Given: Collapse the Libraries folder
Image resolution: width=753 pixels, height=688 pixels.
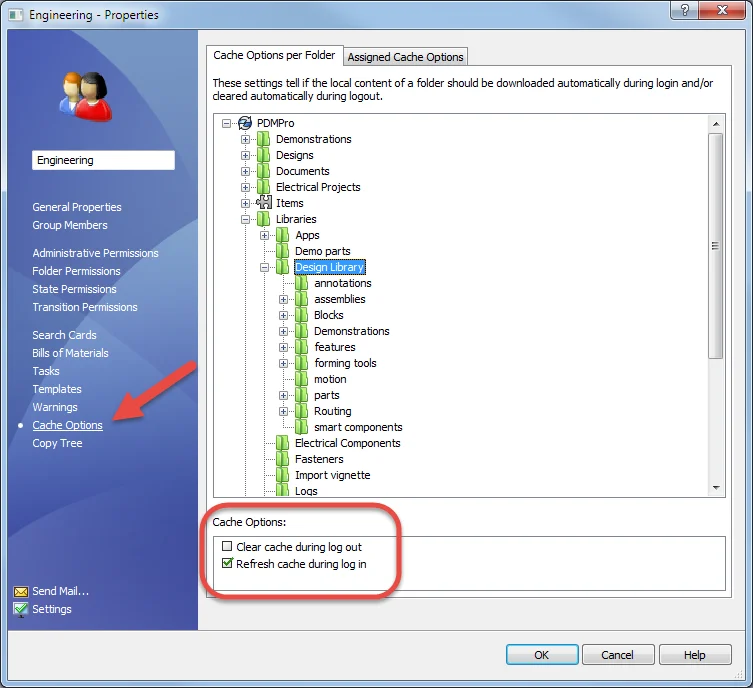Looking at the screenshot, I should click(x=245, y=219).
